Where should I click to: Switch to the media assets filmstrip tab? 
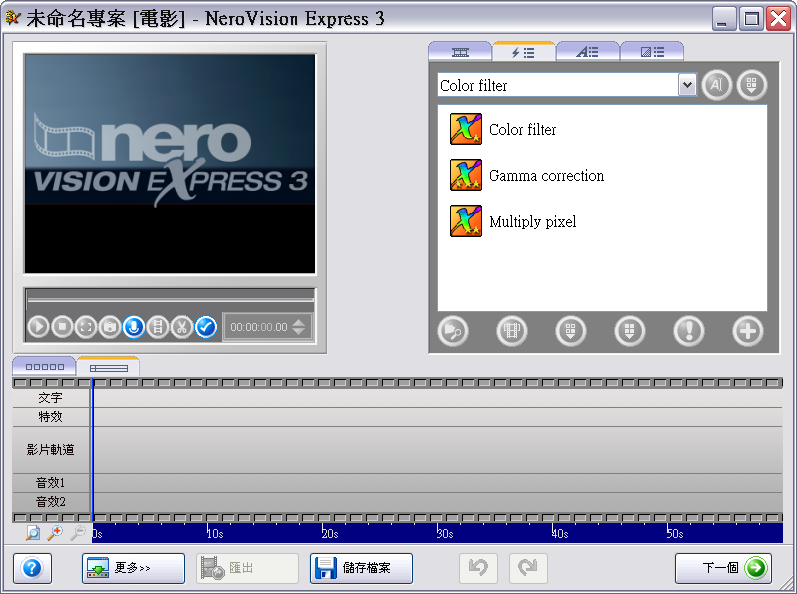point(460,52)
